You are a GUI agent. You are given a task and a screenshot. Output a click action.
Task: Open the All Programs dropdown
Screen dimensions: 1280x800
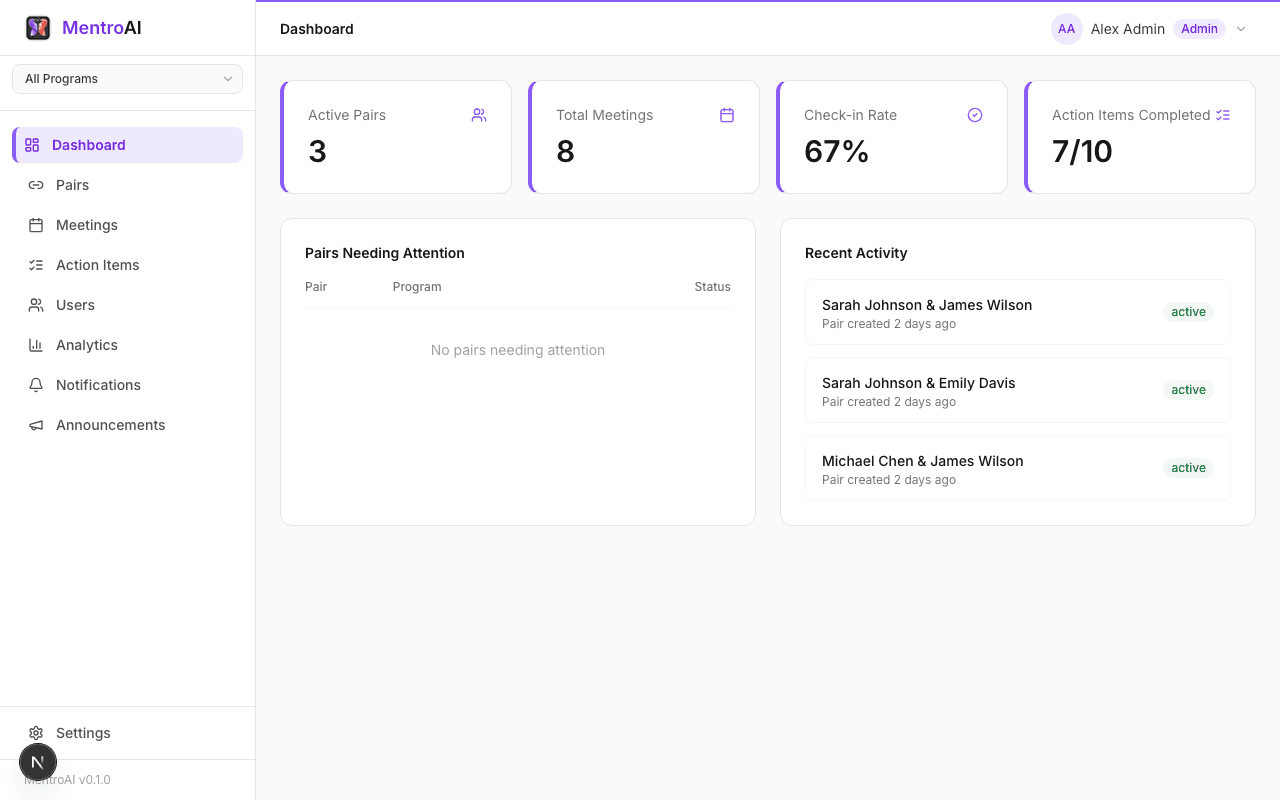coord(127,78)
